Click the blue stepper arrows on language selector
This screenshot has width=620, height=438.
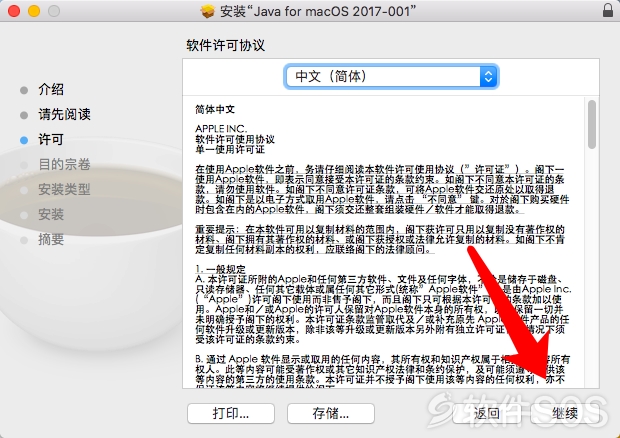(x=488, y=76)
